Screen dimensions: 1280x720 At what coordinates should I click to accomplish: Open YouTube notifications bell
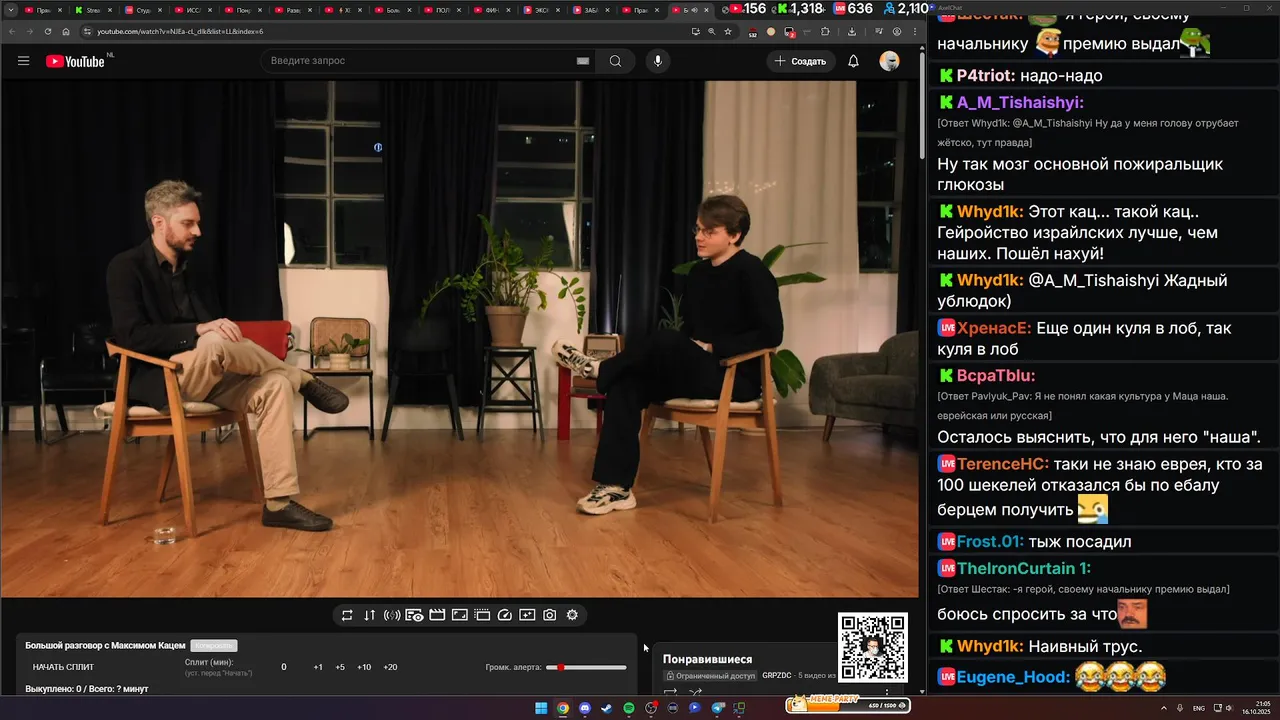[x=853, y=61]
